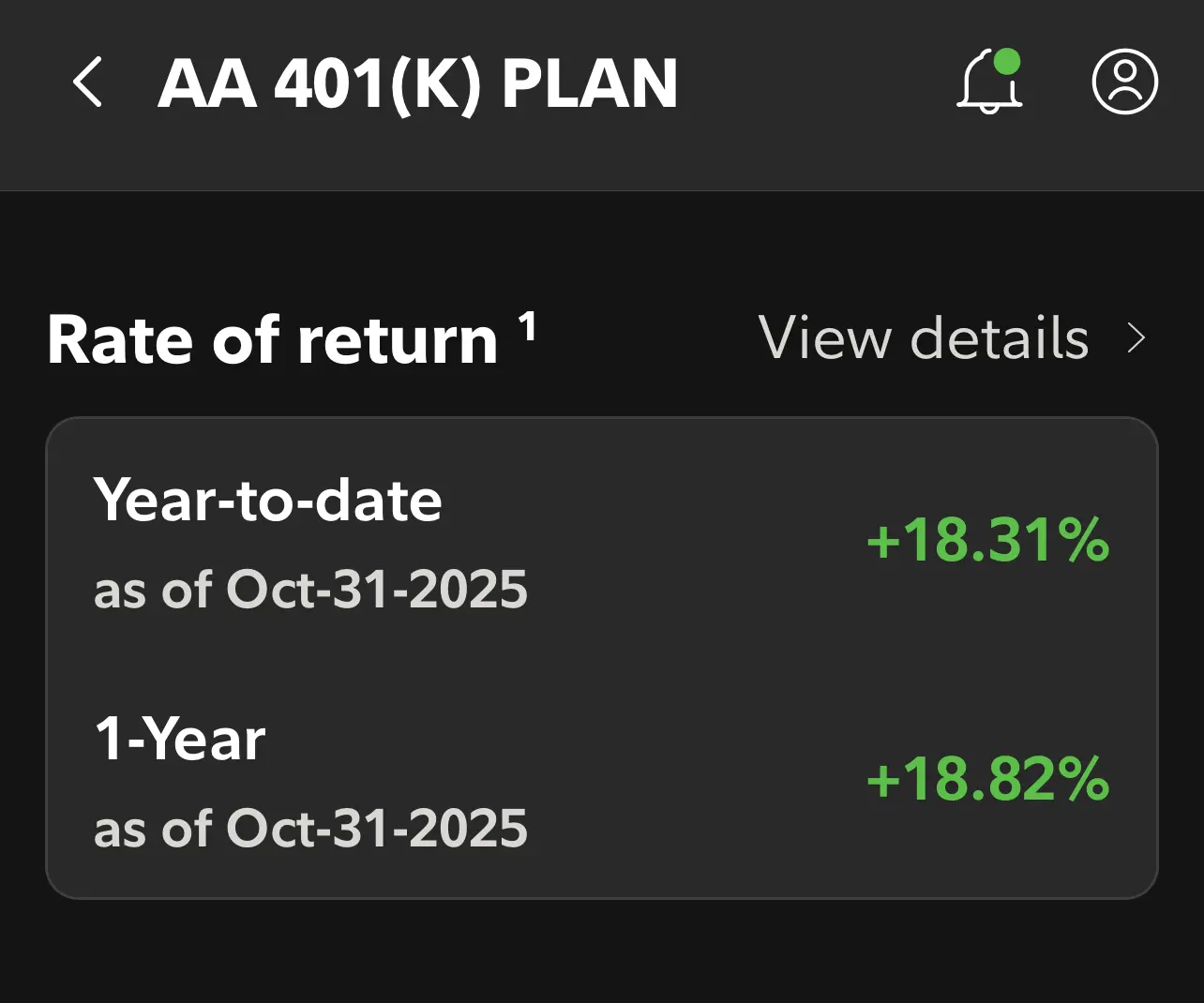The width and height of the screenshot is (1204, 1003).
Task: Click the plus sign in +18.82%
Action: click(883, 780)
